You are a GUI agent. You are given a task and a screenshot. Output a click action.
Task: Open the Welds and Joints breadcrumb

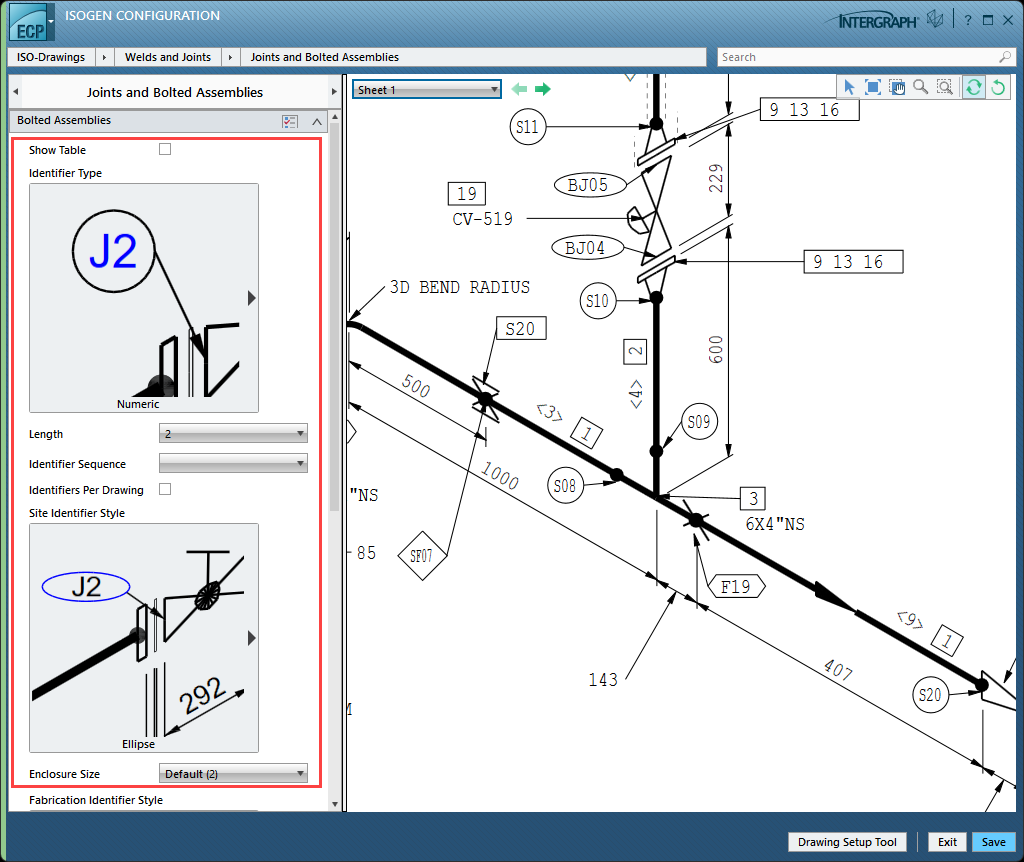click(x=168, y=57)
